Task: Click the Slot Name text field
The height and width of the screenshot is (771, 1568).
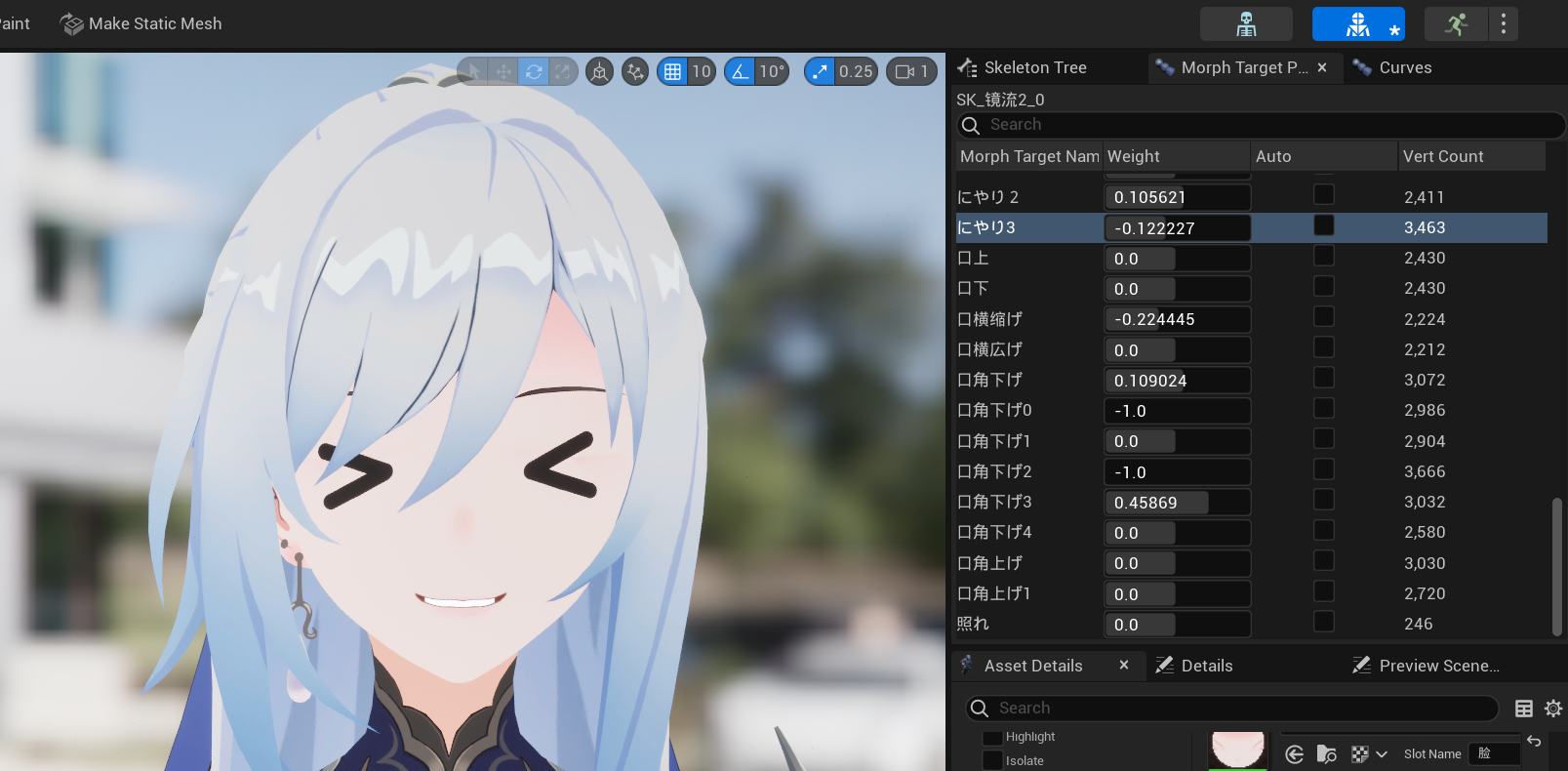Action: (1494, 753)
